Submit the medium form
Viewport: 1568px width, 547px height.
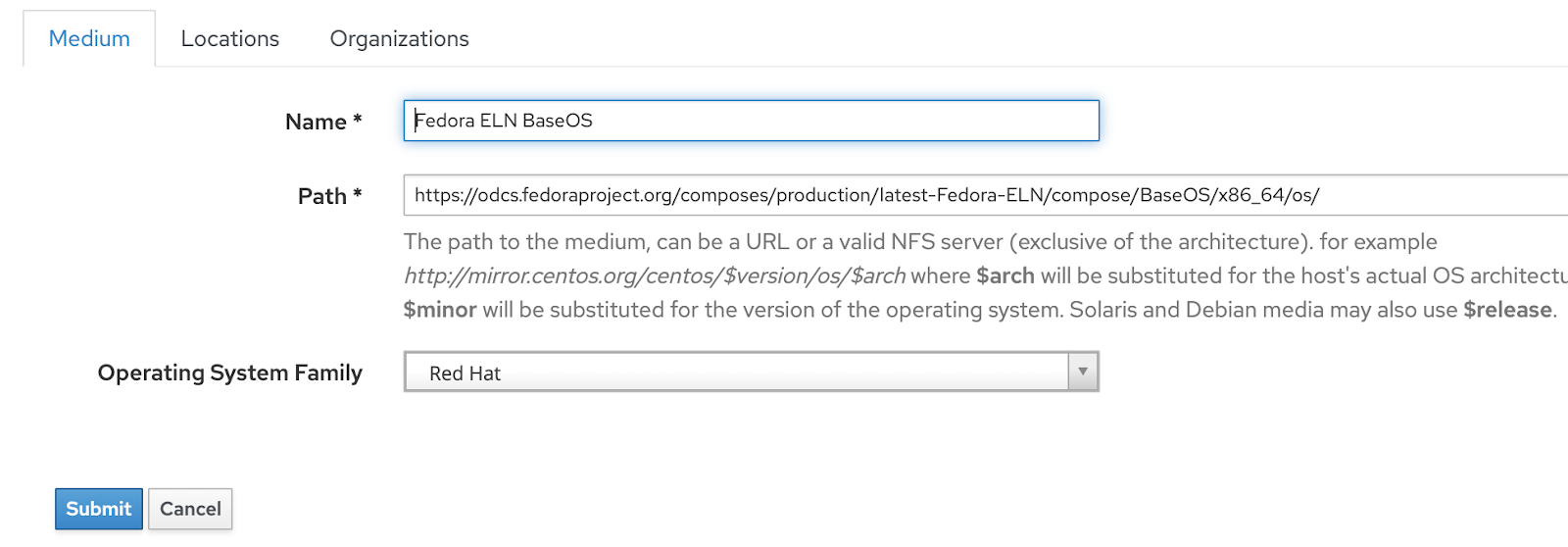coord(99,509)
